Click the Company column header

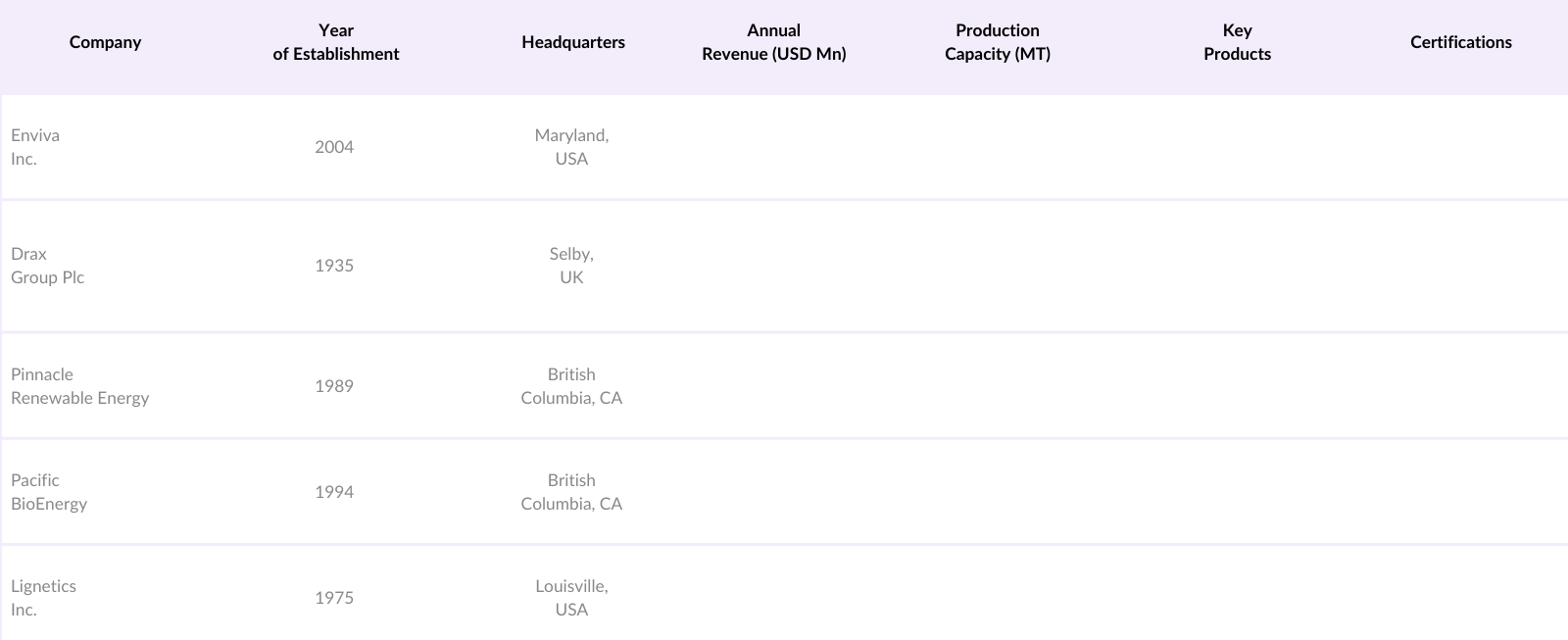pyautogui.click(x=105, y=42)
